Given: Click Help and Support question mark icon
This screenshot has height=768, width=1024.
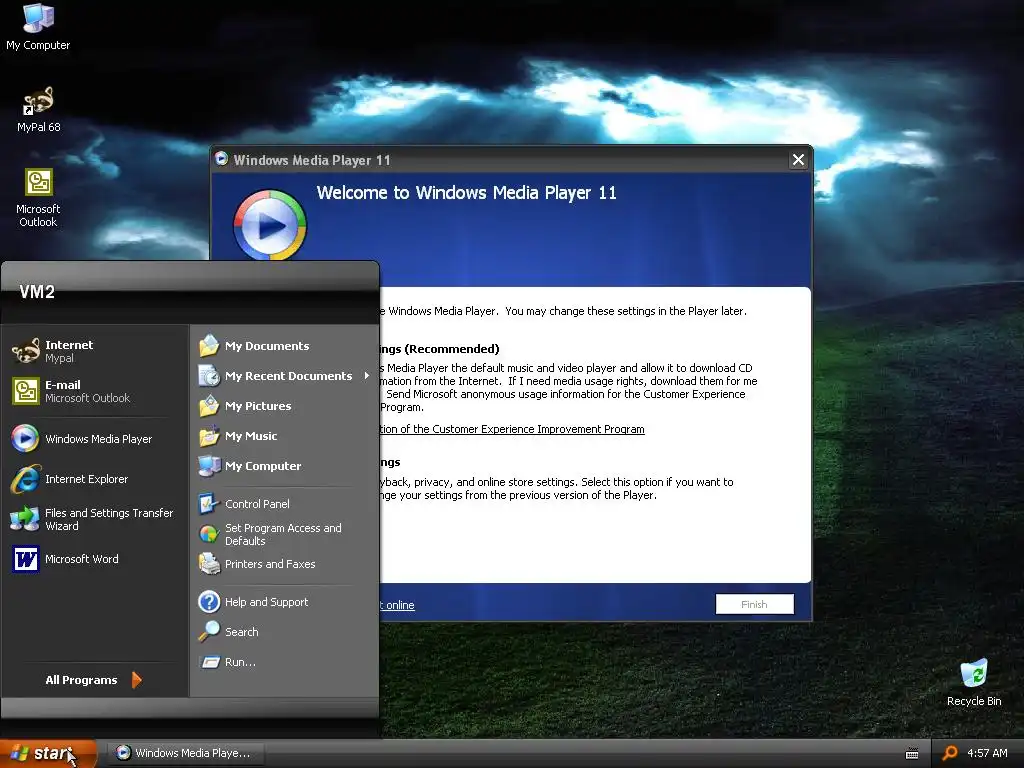Looking at the screenshot, I should point(209,601).
